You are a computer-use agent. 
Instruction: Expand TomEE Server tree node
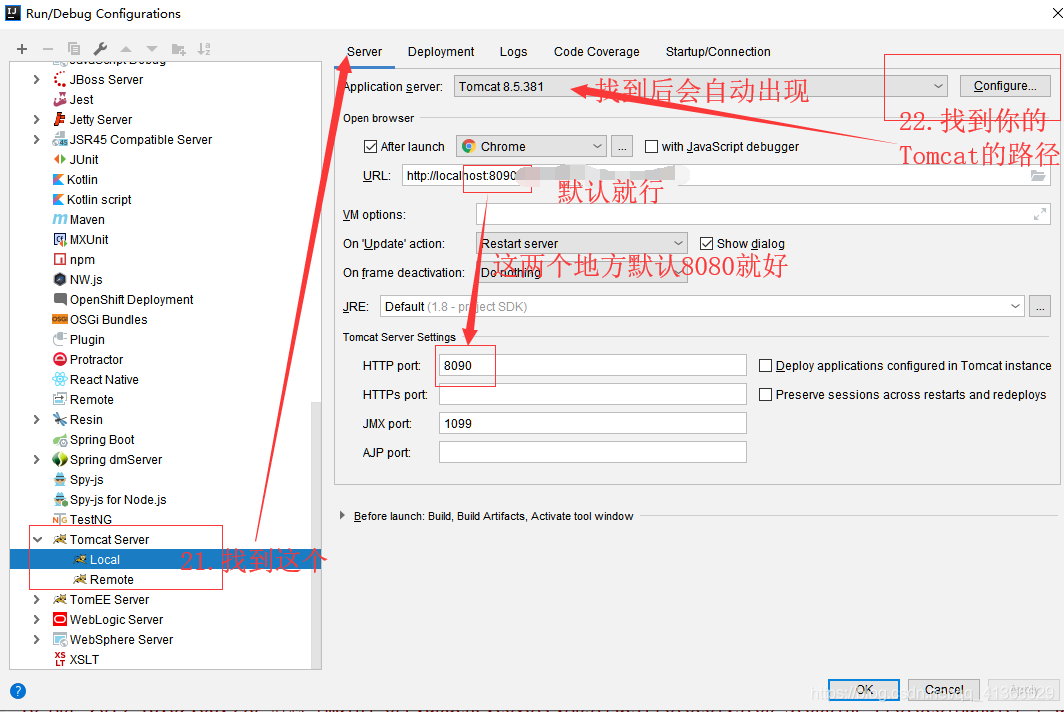[x=37, y=600]
